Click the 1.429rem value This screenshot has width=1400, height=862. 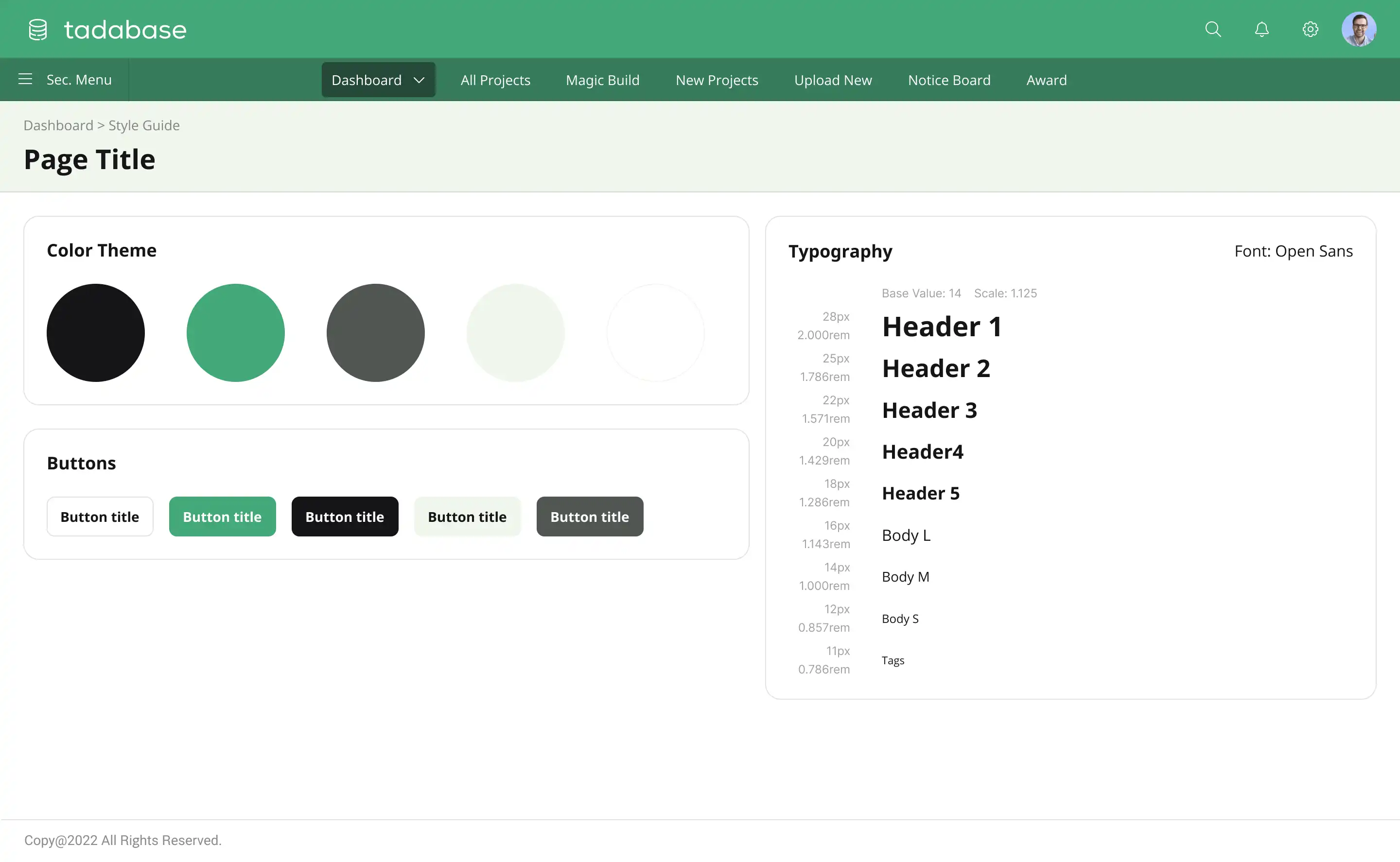pos(824,460)
